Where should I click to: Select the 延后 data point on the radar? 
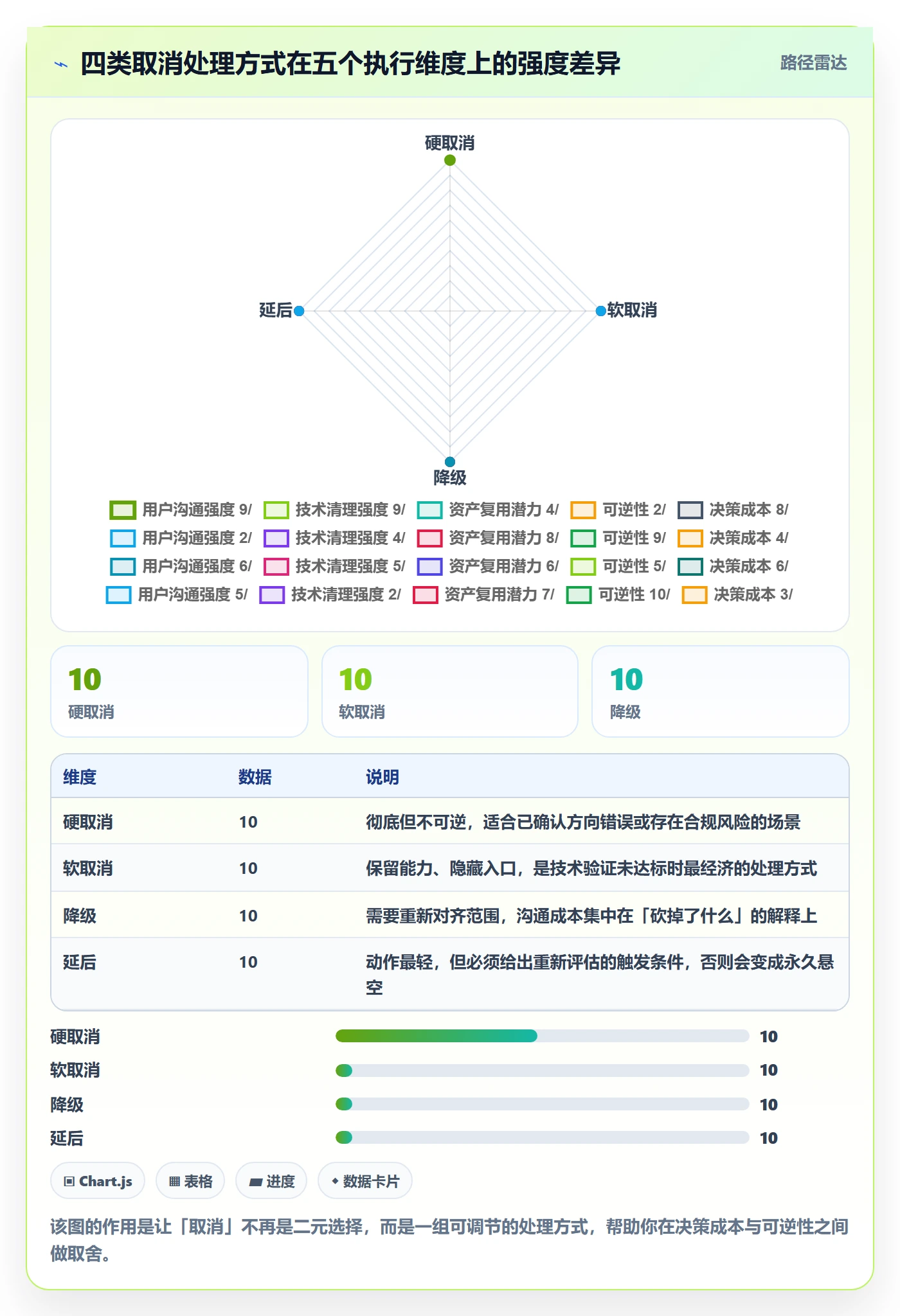tap(299, 311)
